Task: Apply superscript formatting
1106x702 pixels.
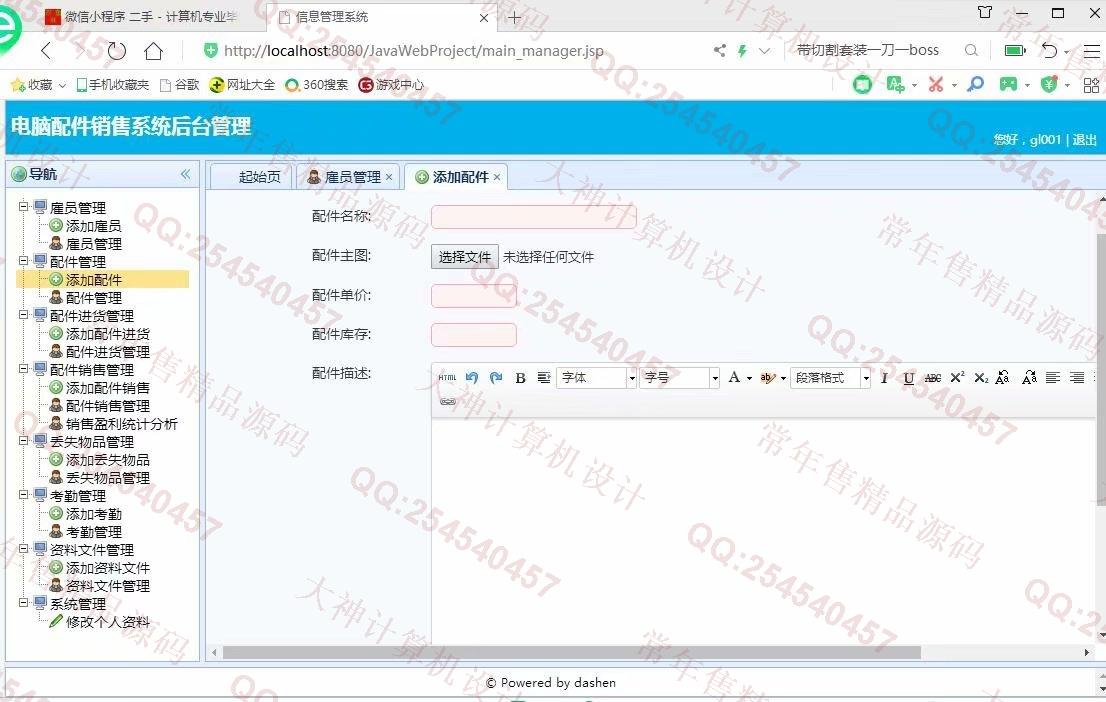Action: (957, 377)
